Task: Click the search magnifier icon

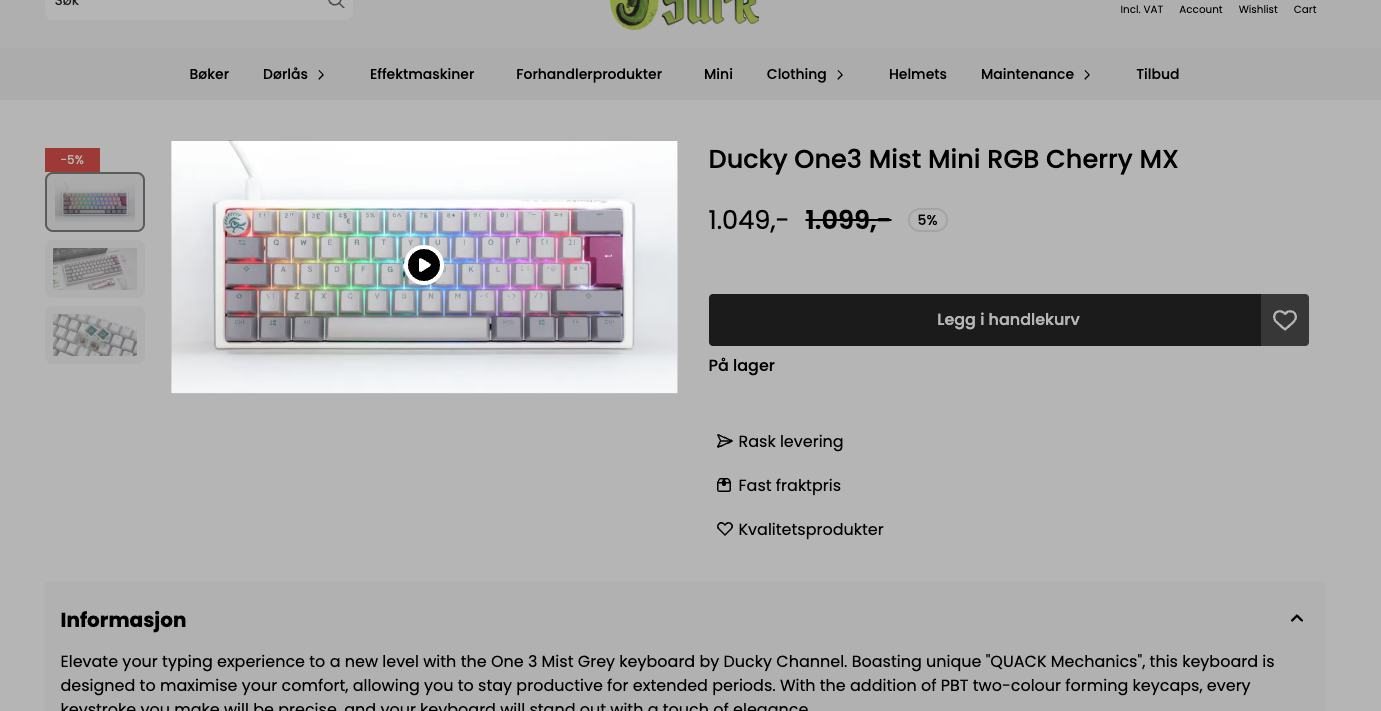Action: tap(336, 4)
